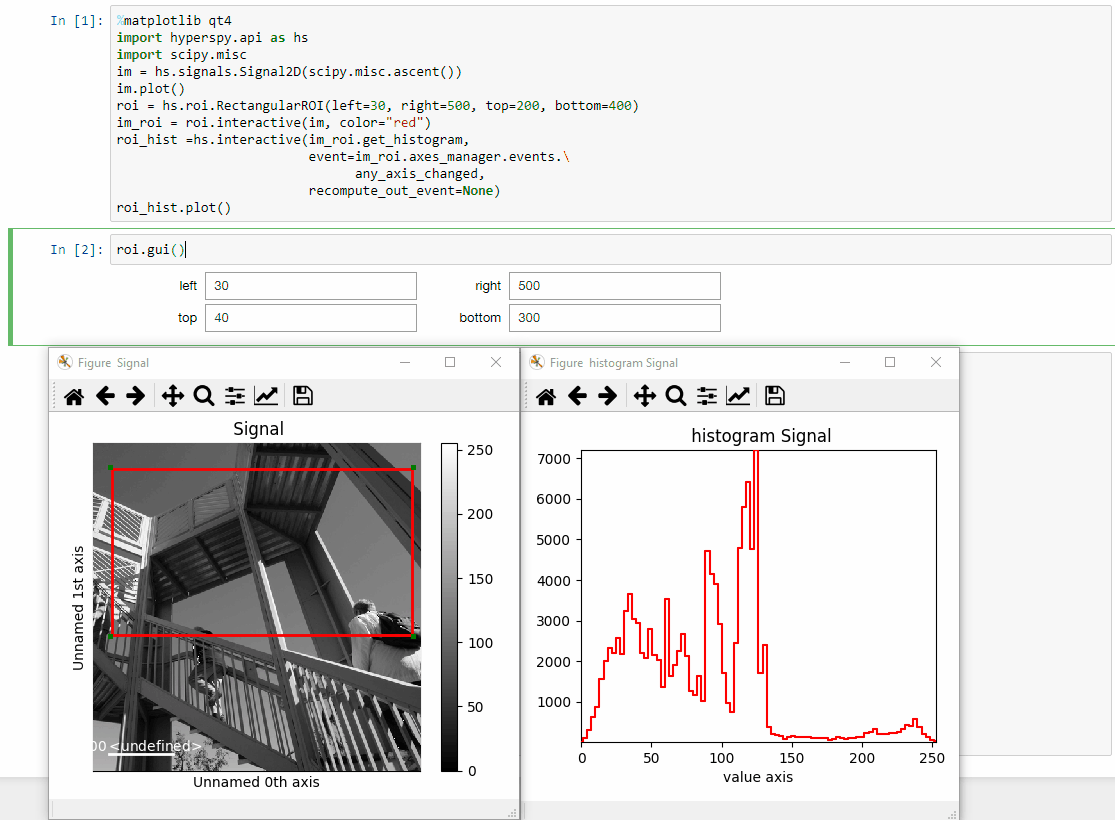This screenshot has width=1115, height=820.
Task: Select Pan tool in histogram figure toolbar
Action: (644, 396)
